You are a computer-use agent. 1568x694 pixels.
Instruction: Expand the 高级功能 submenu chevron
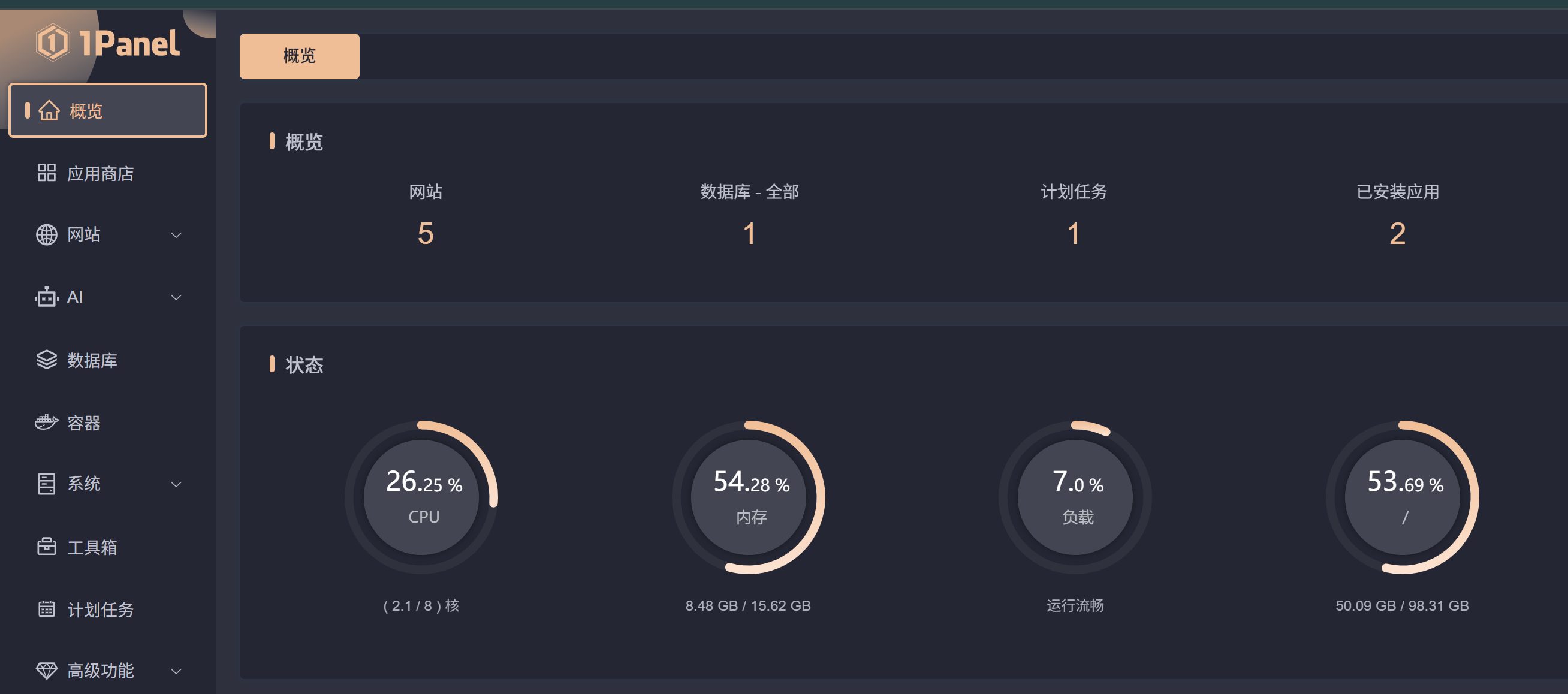tap(176, 671)
